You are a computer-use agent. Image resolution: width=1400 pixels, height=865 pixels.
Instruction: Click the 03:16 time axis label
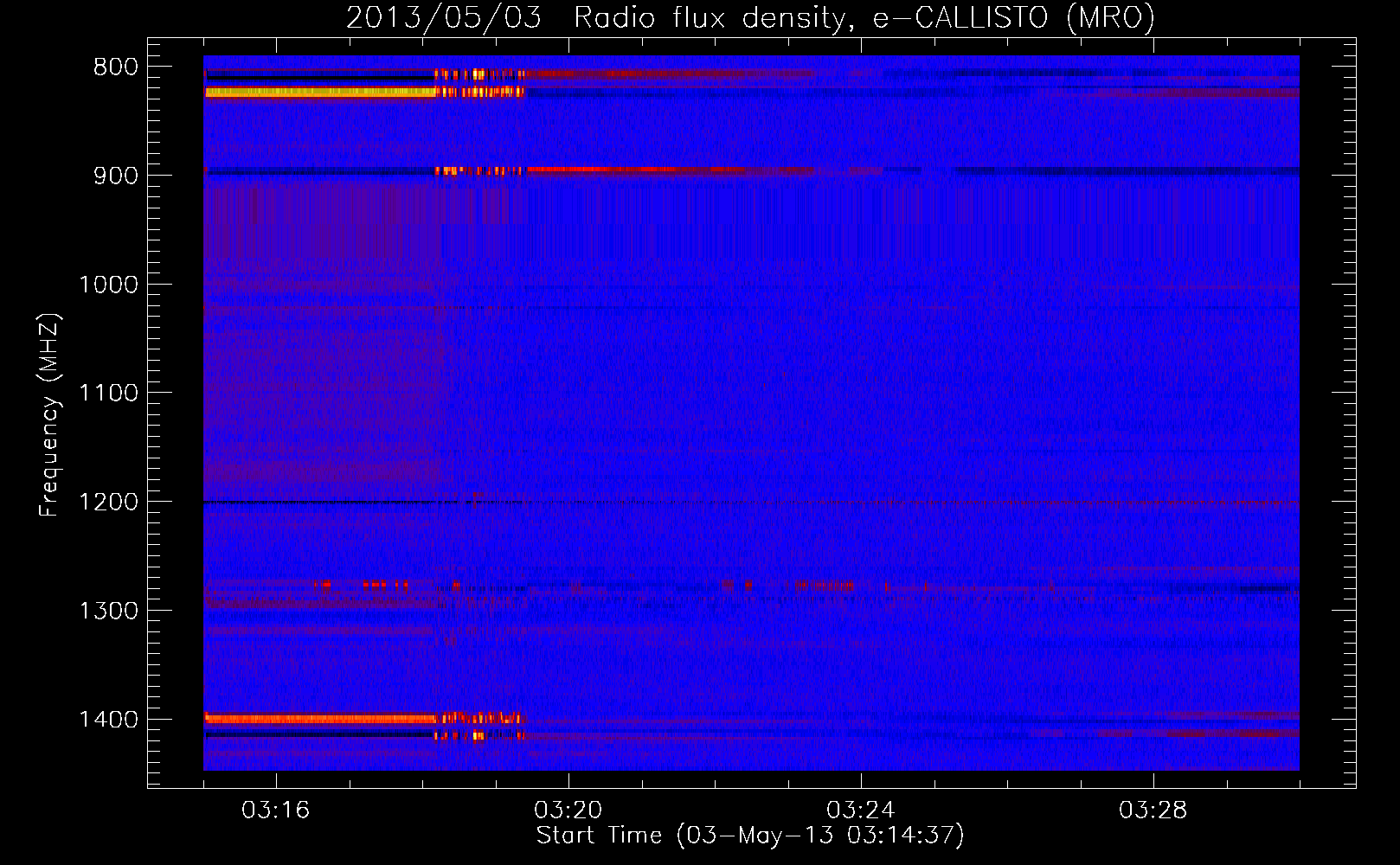tap(275, 811)
